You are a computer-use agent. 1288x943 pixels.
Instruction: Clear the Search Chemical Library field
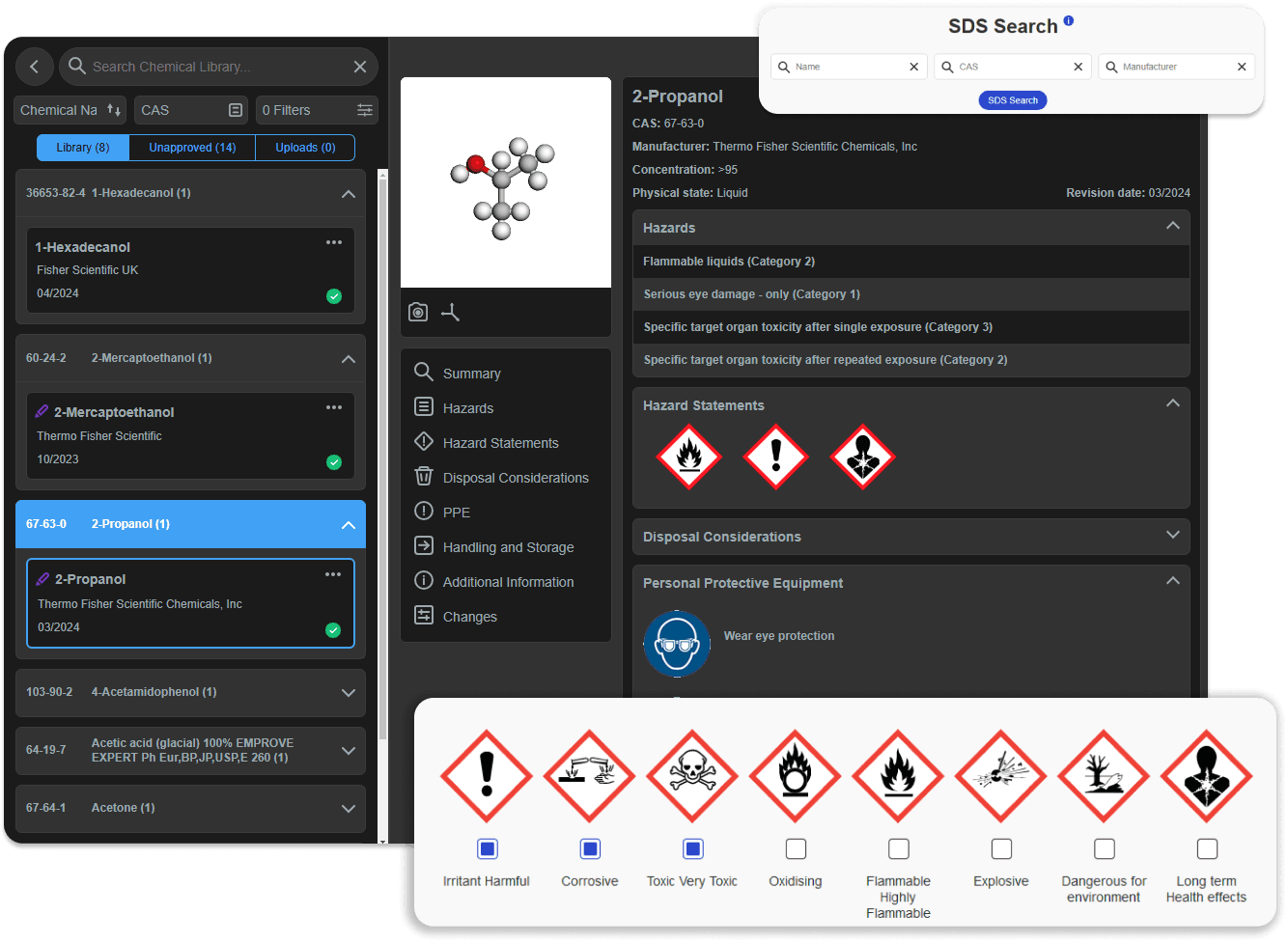point(360,67)
